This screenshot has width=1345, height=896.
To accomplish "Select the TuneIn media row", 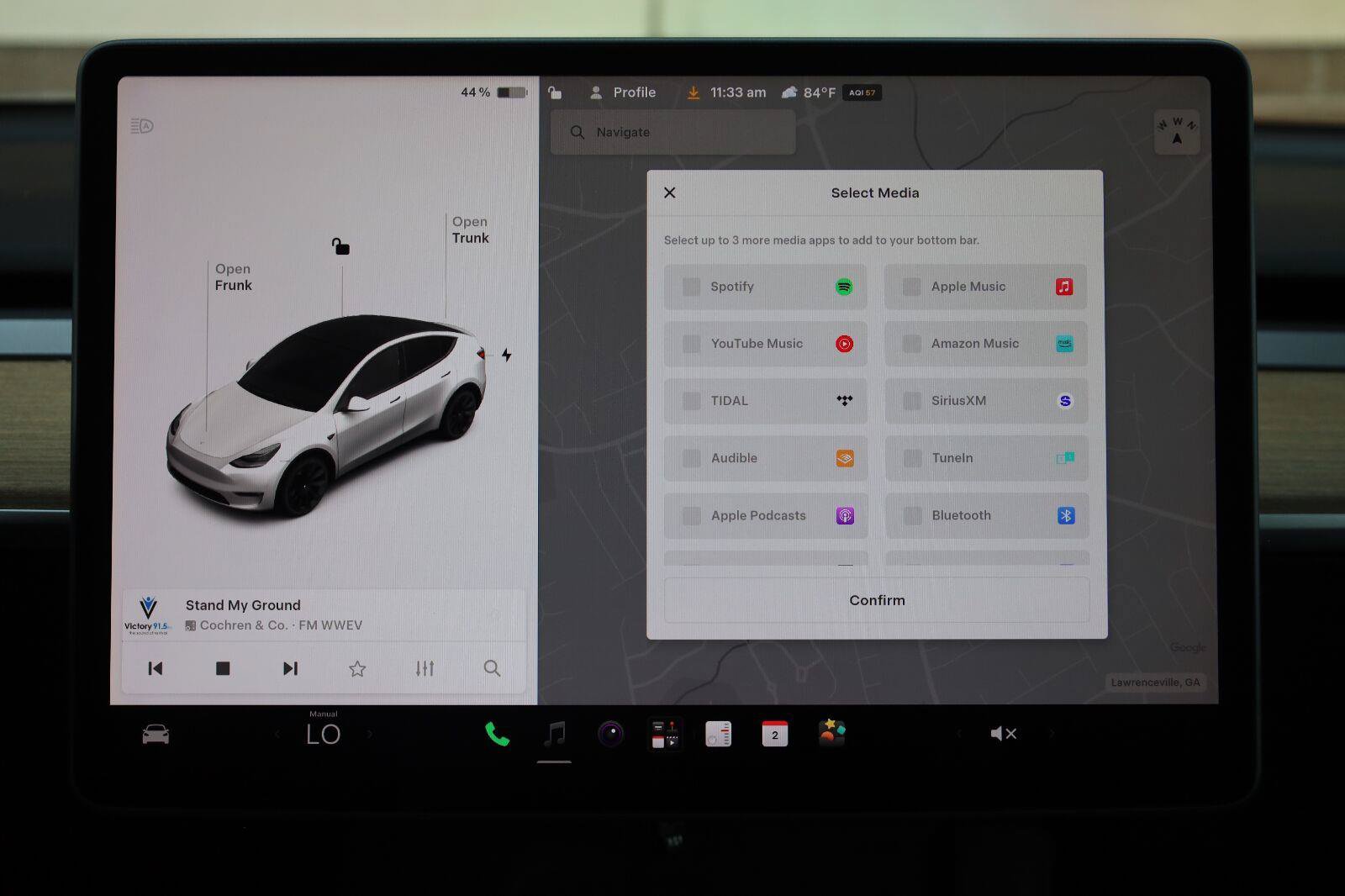I will (x=986, y=458).
